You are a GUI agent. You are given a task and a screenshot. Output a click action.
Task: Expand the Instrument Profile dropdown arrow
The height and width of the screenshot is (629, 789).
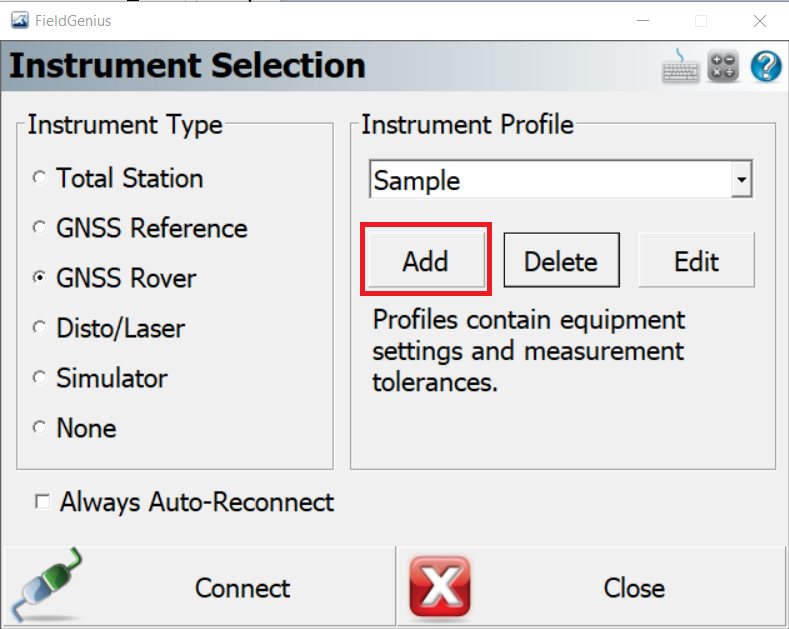741,180
